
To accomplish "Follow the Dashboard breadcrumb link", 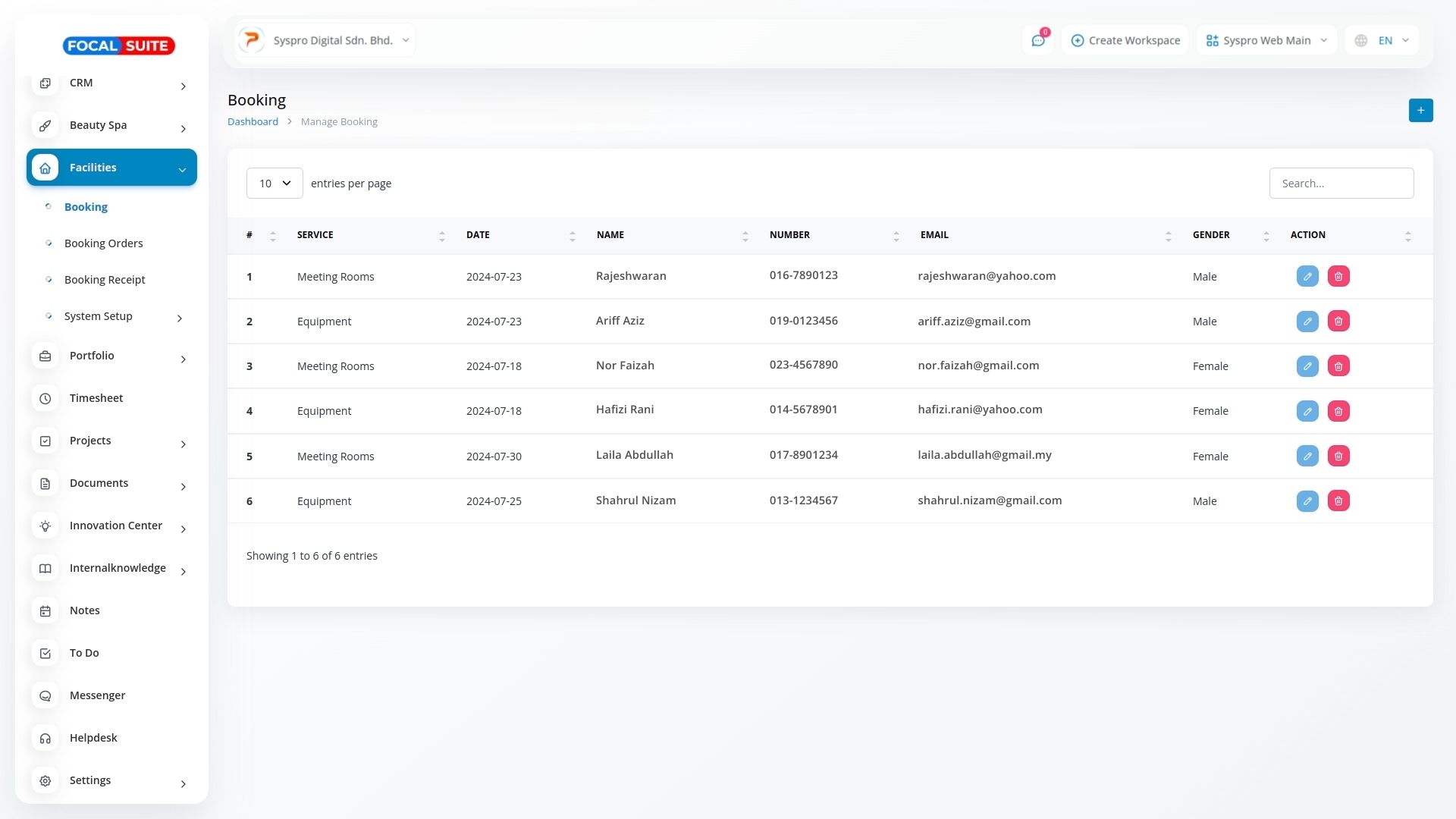I will 253,122.
